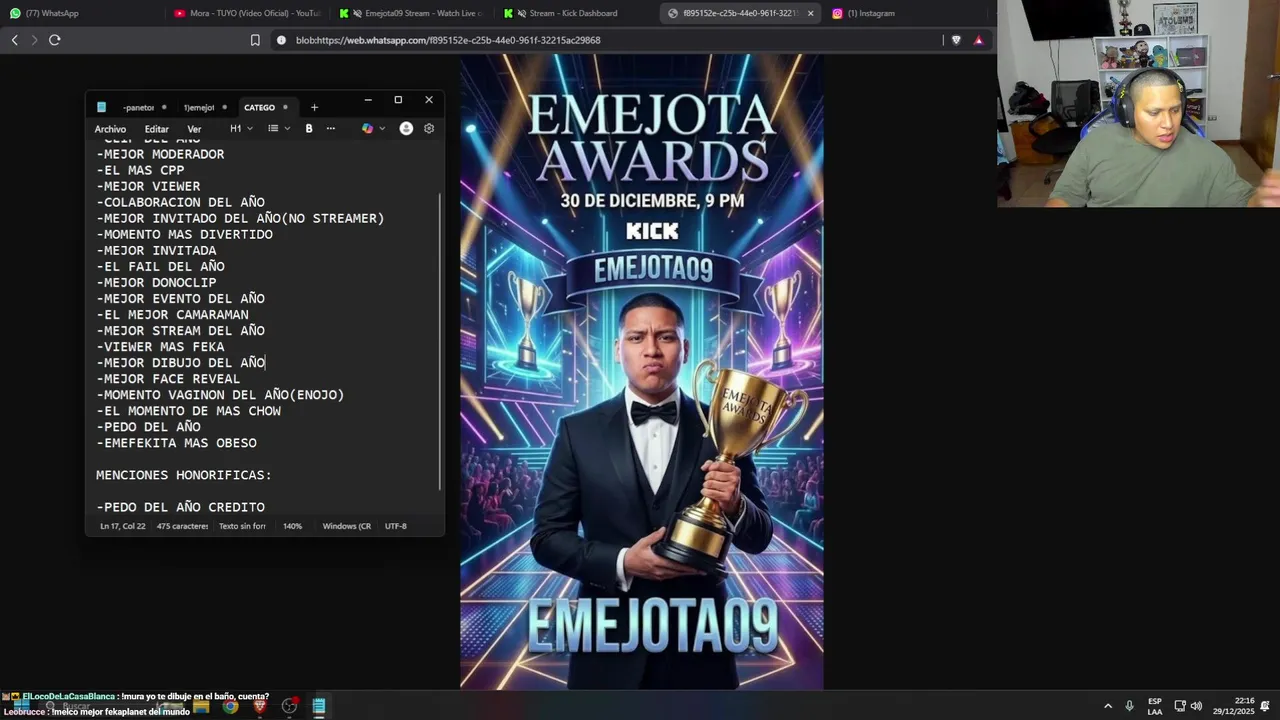The width and height of the screenshot is (1280, 720).
Task: Open the Editar menu in Notepad
Action: [x=156, y=129]
